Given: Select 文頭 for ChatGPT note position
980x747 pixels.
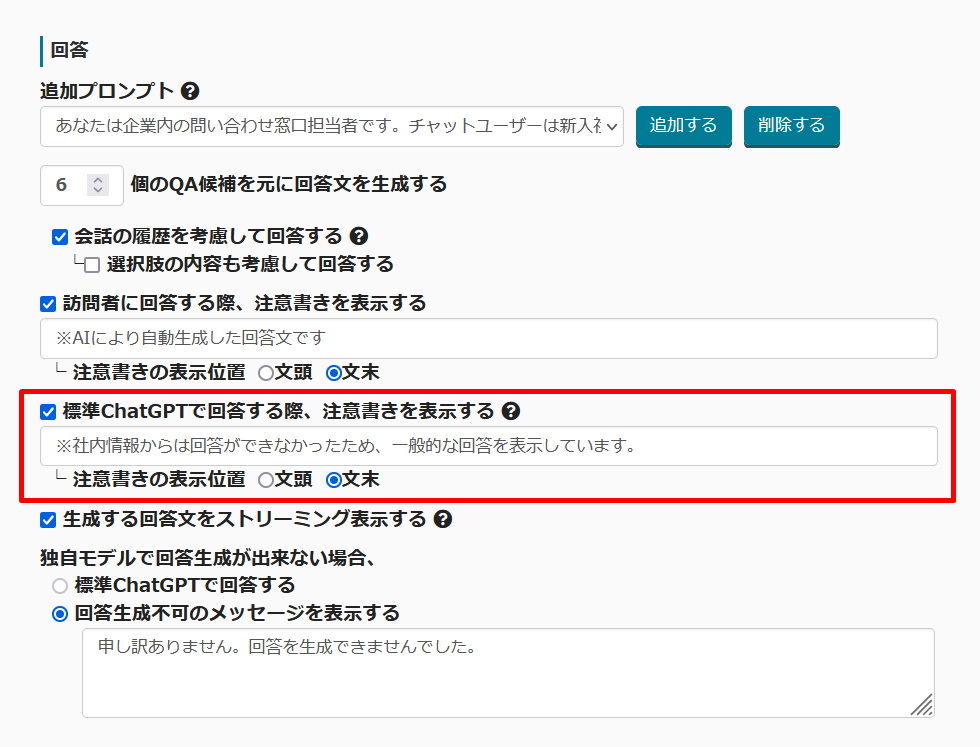Looking at the screenshot, I should point(266,480).
